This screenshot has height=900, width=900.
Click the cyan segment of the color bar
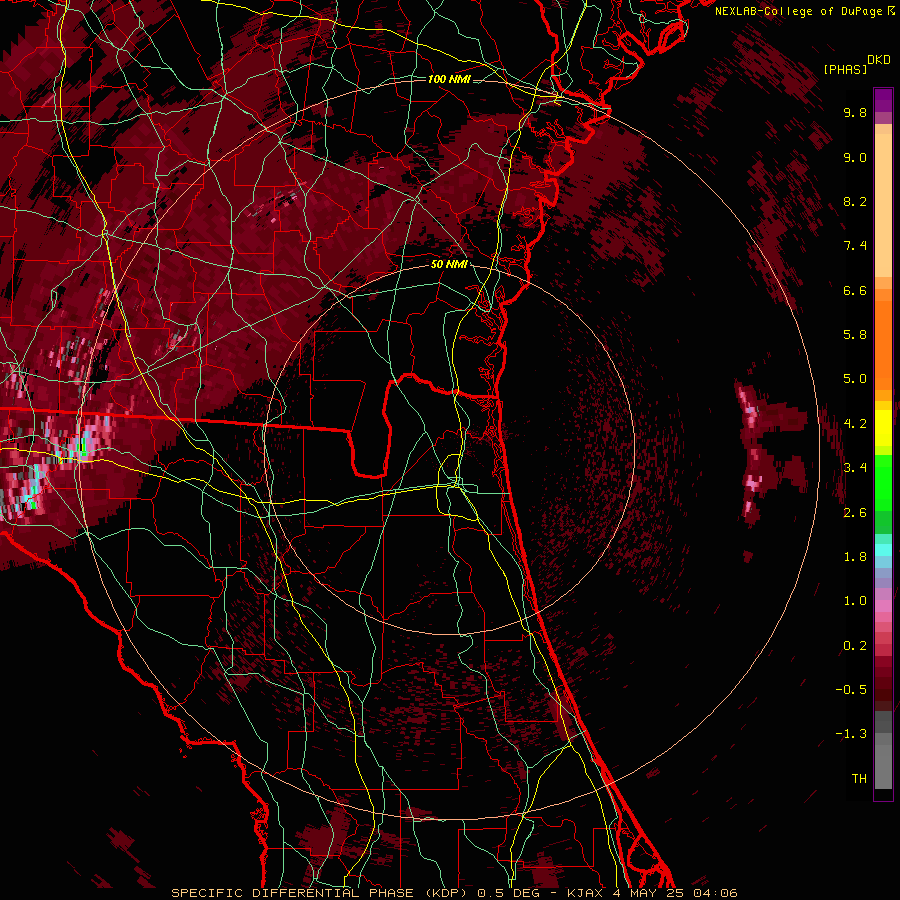(x=883, y=550)
